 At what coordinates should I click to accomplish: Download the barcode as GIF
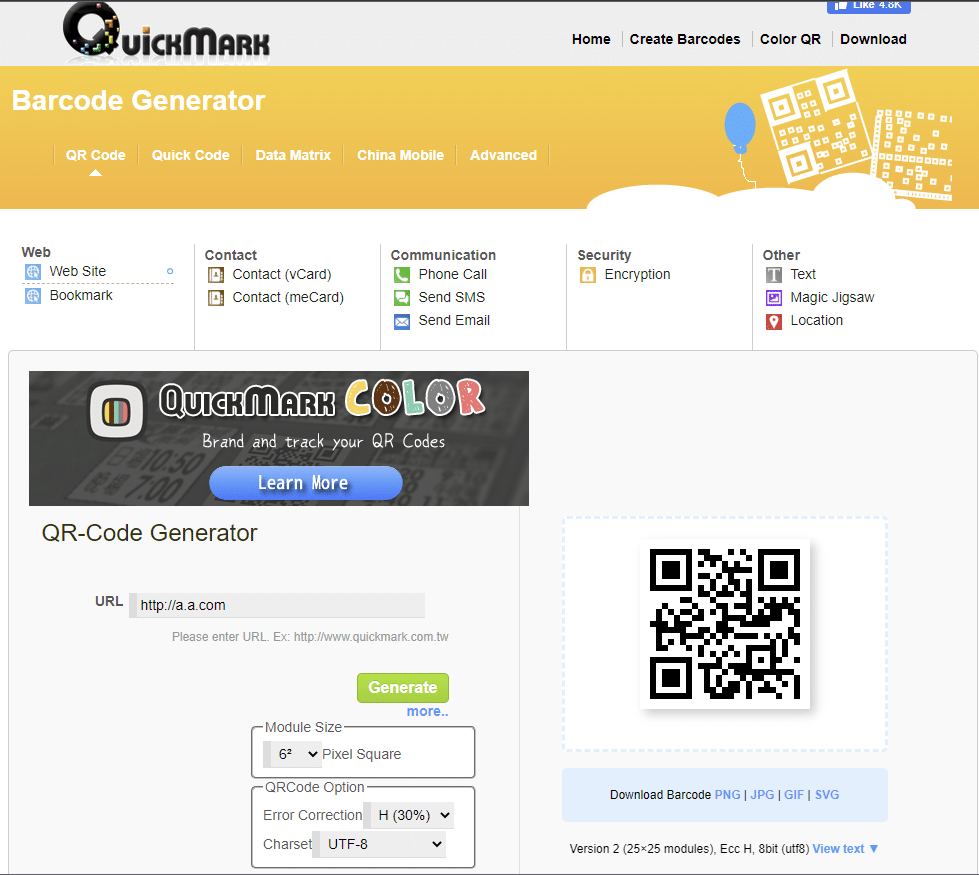(794, 795)
